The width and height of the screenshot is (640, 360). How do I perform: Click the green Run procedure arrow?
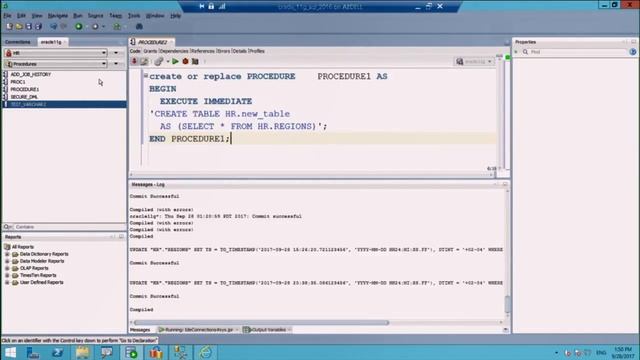175,61
